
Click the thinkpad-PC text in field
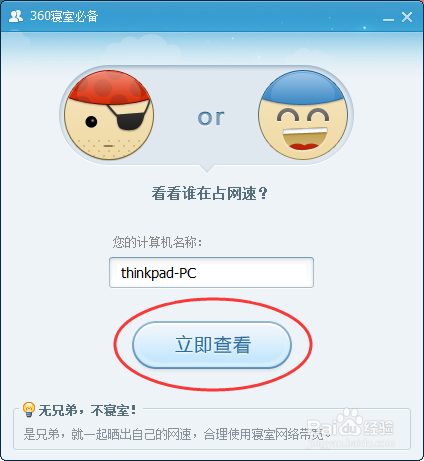tap(159, 273)
